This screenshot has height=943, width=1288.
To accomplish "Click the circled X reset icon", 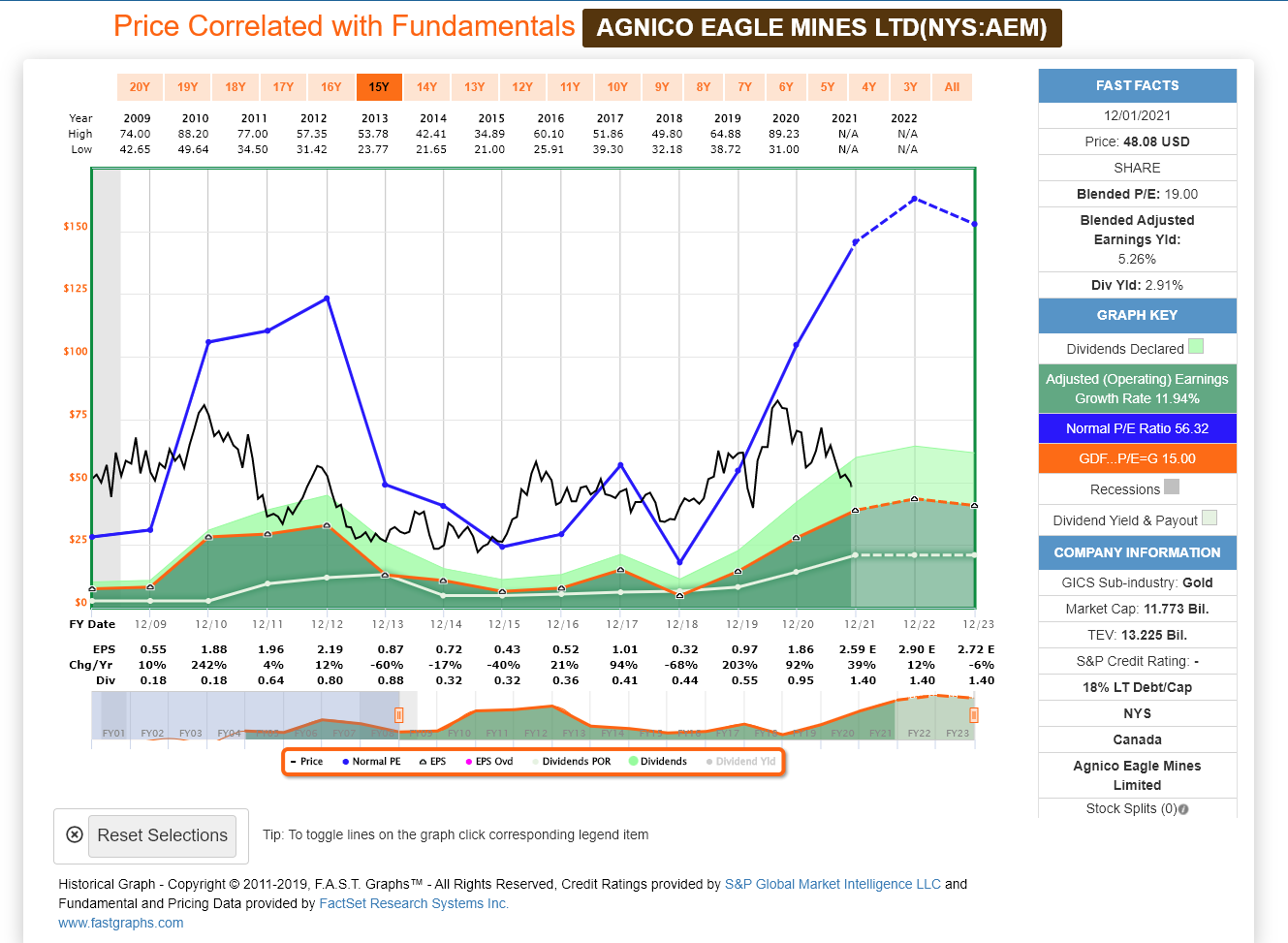I will click(75, 834).
